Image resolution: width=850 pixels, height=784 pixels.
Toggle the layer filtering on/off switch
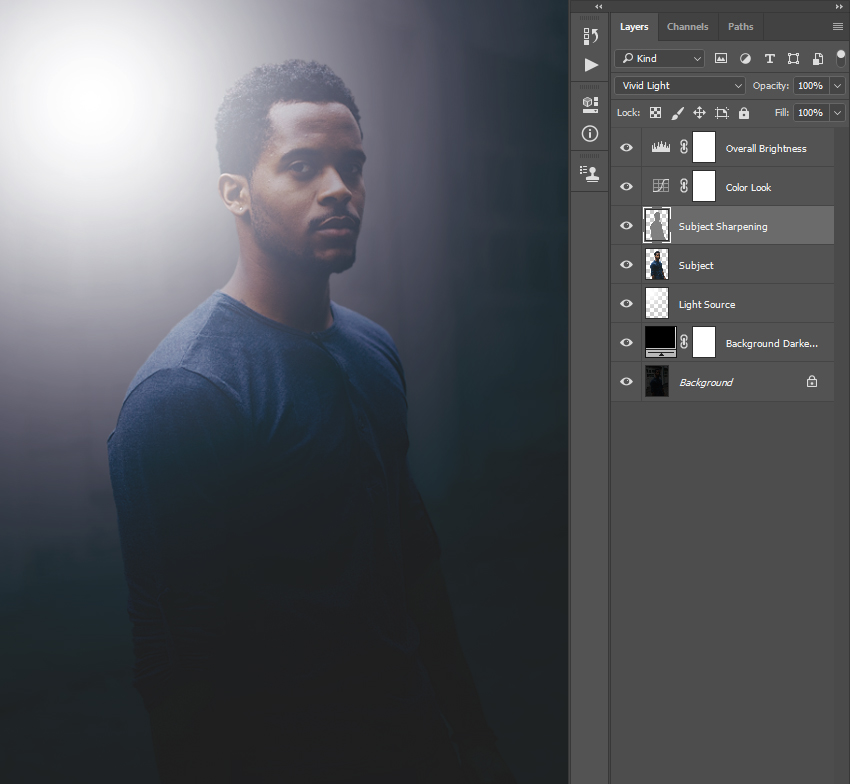(x=841, y=57)
